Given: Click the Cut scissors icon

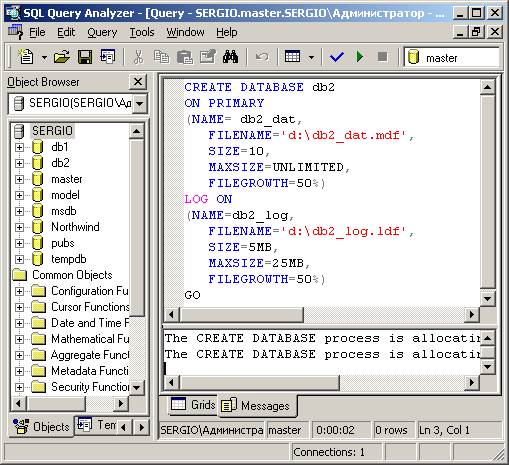Looking at the screenshot, I should coord(138,57).
